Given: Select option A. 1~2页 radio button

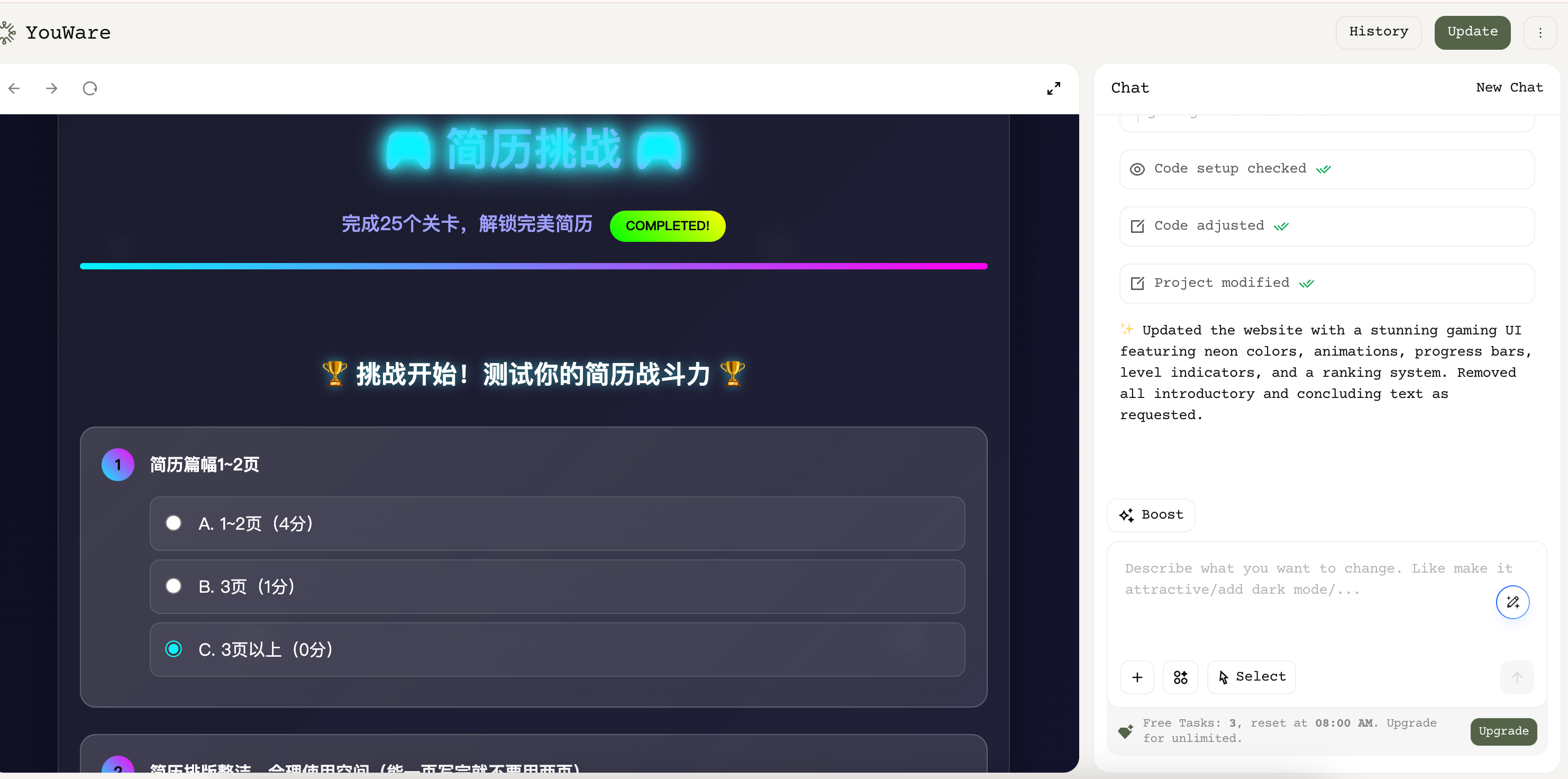Looking at the screenshot, I should click(174, 523).
